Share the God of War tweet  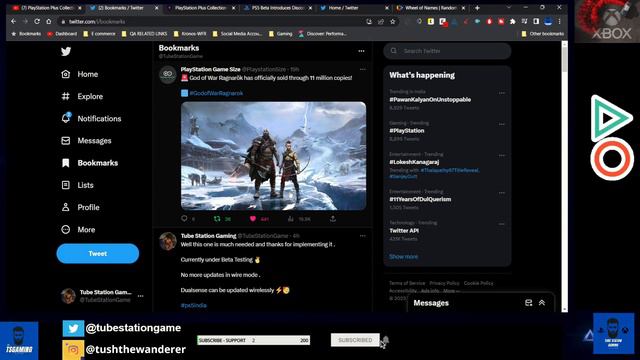[x=333, y=219]
